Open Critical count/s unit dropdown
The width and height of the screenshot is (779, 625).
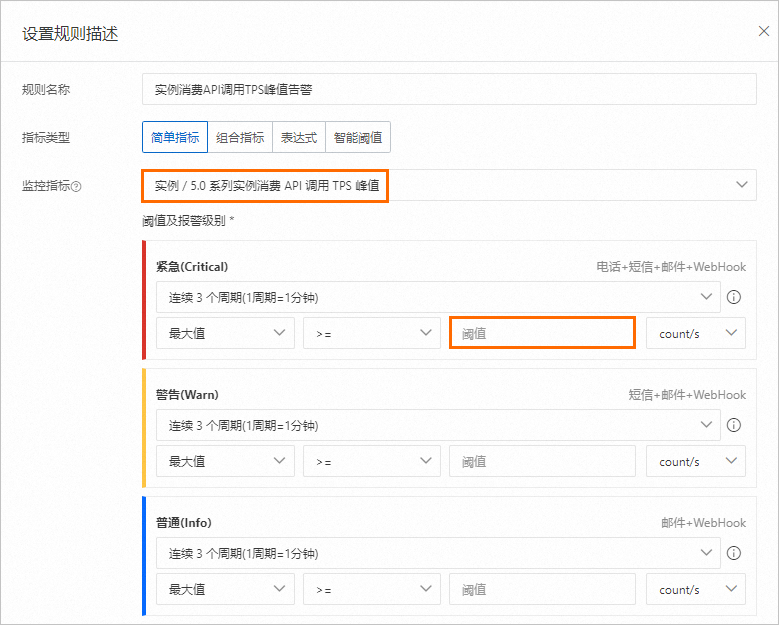[x=696, y=333]
